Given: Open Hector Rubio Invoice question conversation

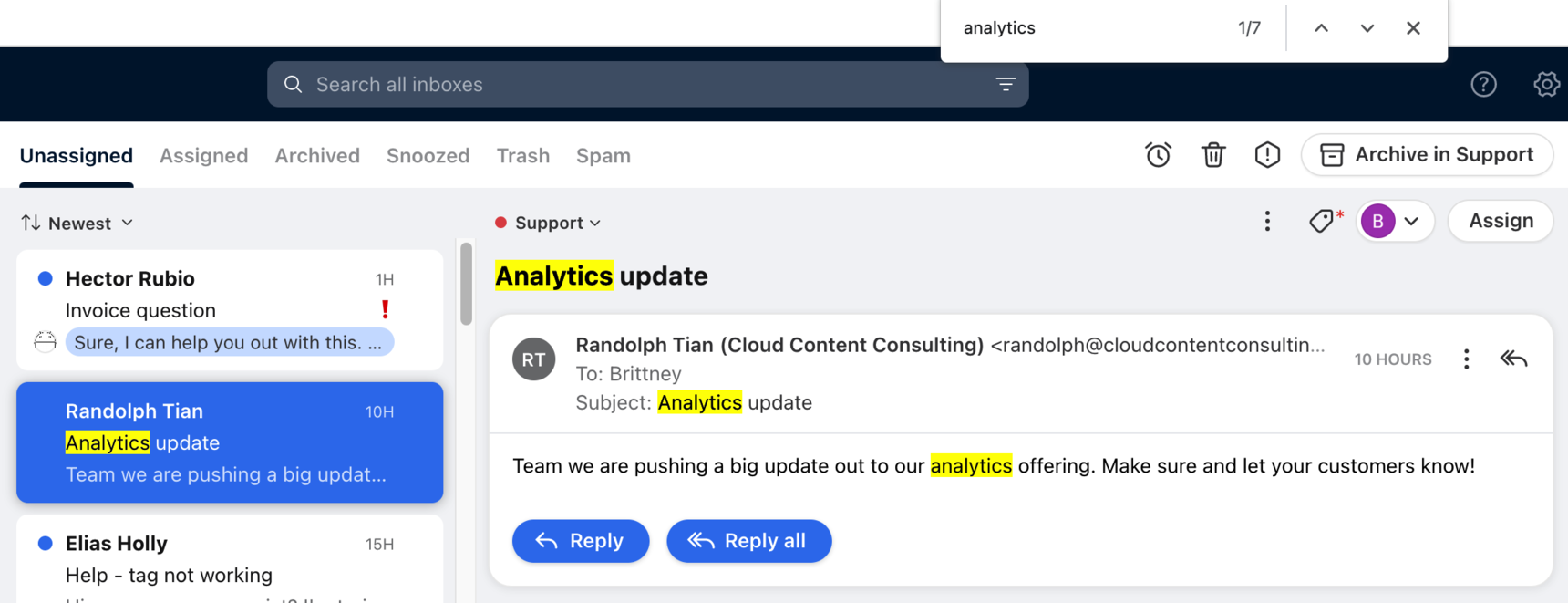Looking at the screenshot, I should (230, 310).
